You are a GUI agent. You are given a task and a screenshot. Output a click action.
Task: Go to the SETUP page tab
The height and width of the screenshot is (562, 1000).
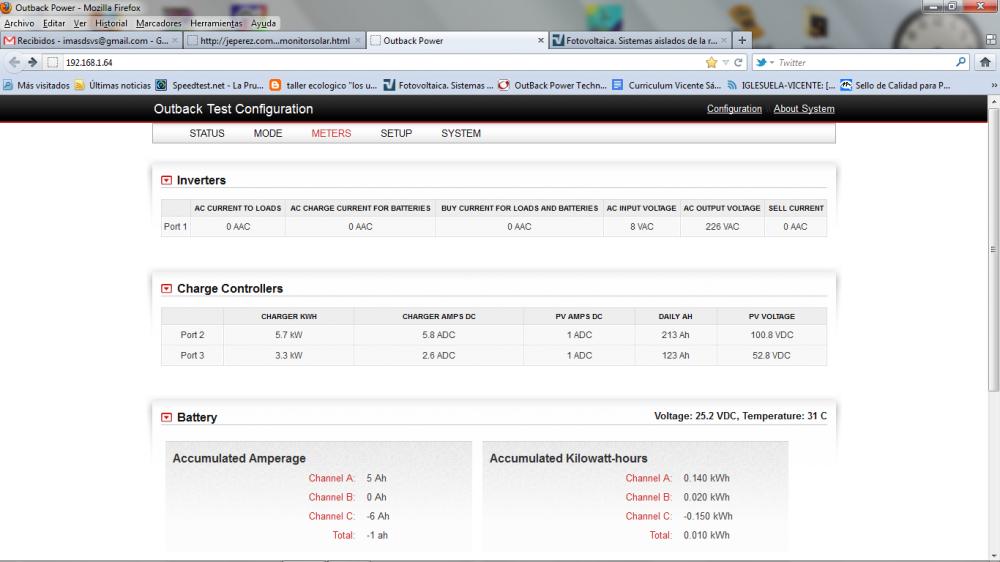pos(396,133)
